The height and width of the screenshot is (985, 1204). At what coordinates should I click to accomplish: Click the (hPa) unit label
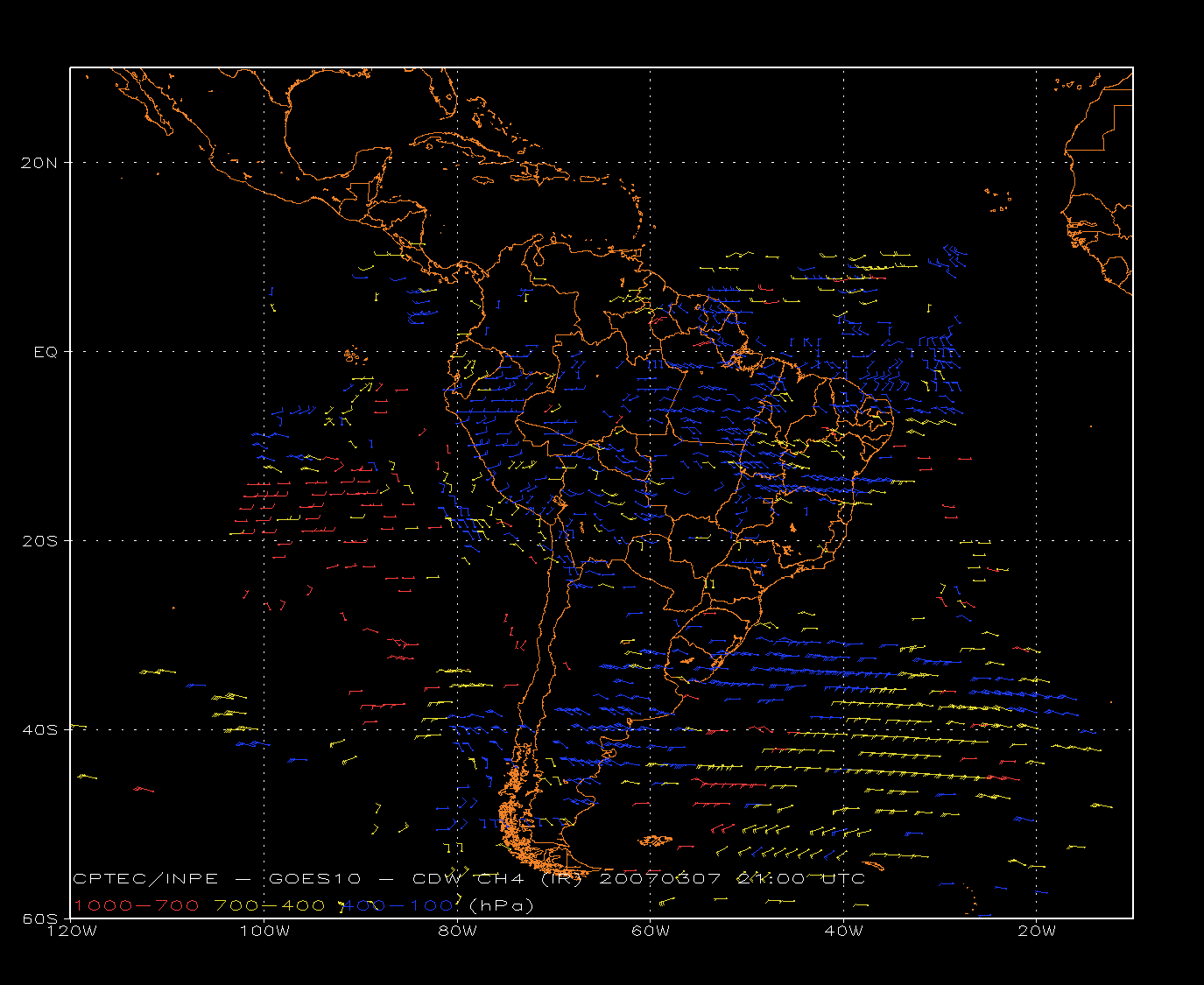point(502,905)
